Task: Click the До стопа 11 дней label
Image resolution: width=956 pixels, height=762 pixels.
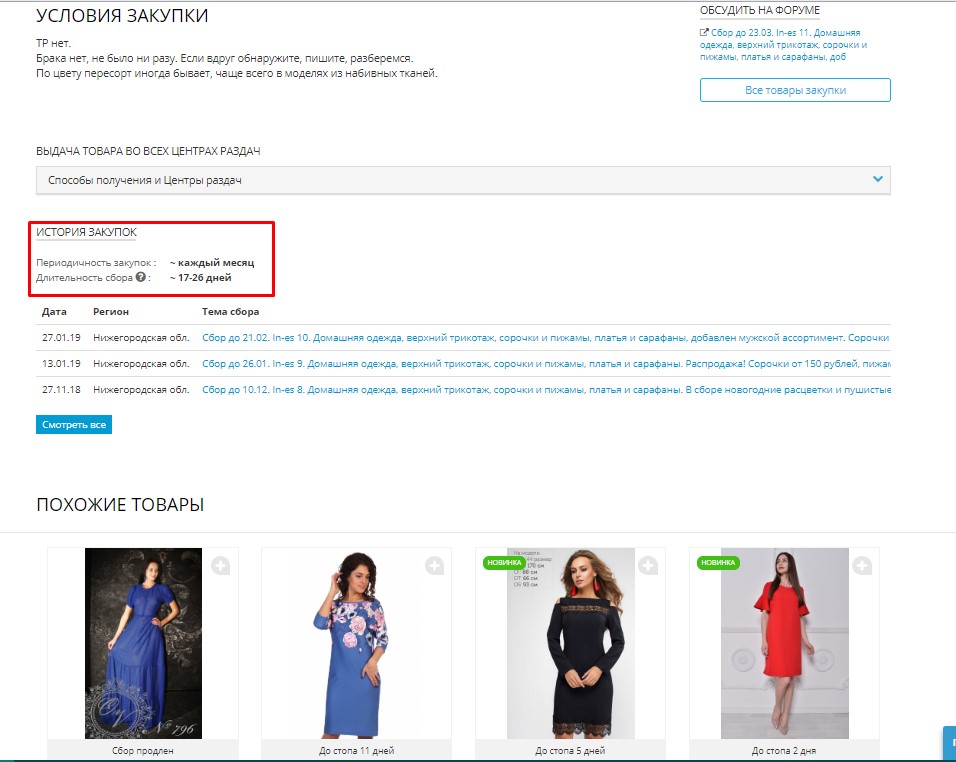Action: (x=357, y=751)
